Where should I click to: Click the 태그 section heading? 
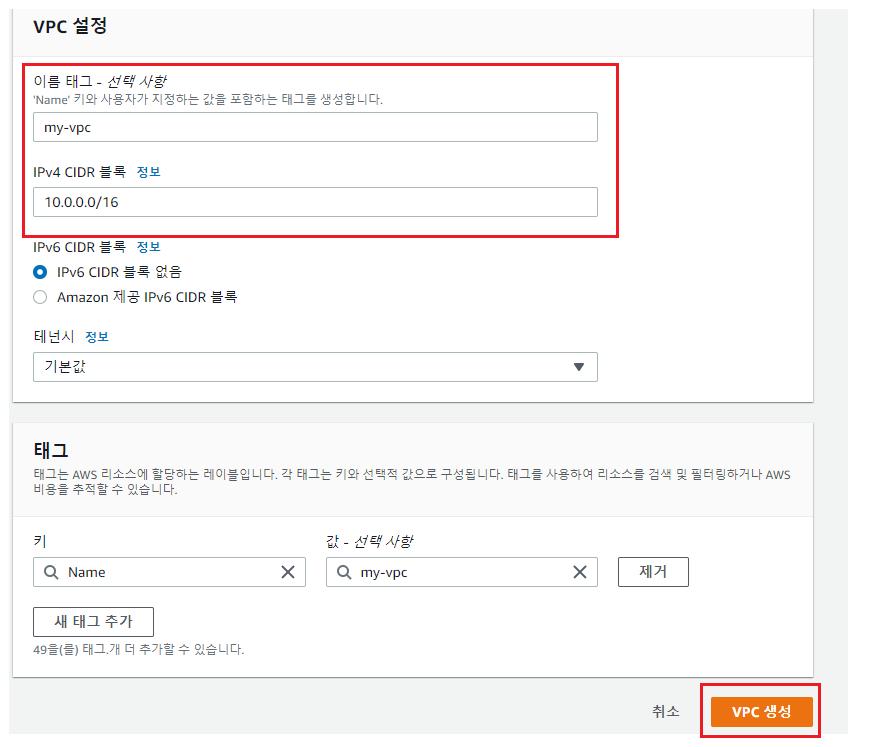pyautogui.click(x=50, y=450)
